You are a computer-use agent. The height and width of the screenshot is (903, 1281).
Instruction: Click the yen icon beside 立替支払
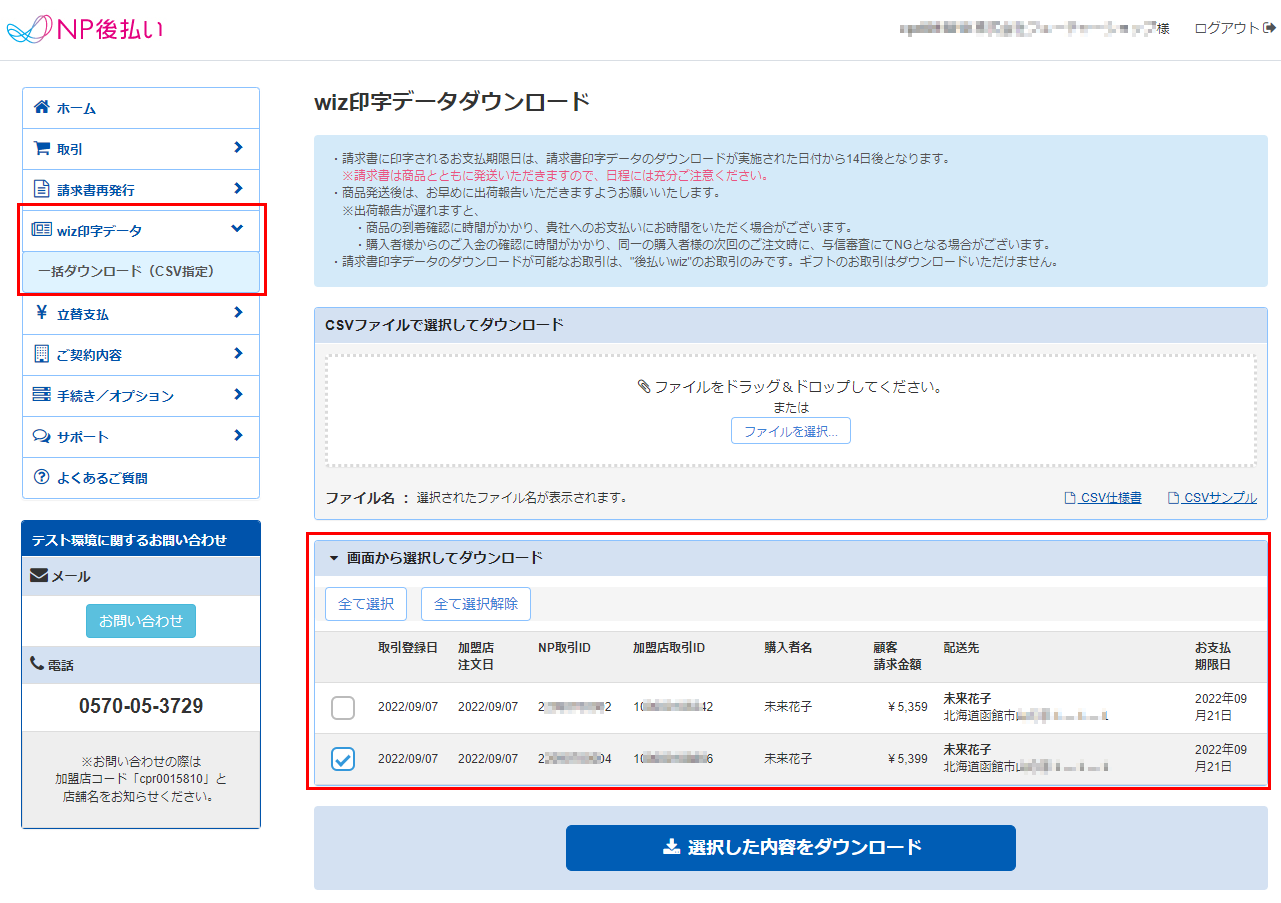click(41, 313)
